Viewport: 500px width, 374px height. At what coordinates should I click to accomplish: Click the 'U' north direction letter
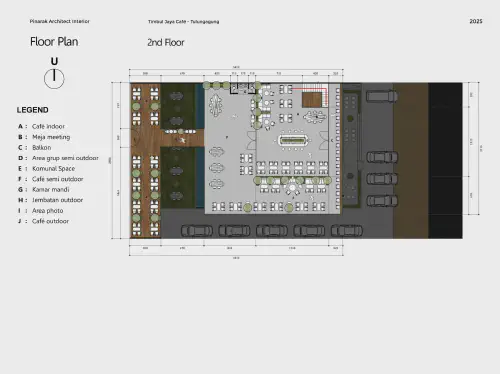click(54, 61)
